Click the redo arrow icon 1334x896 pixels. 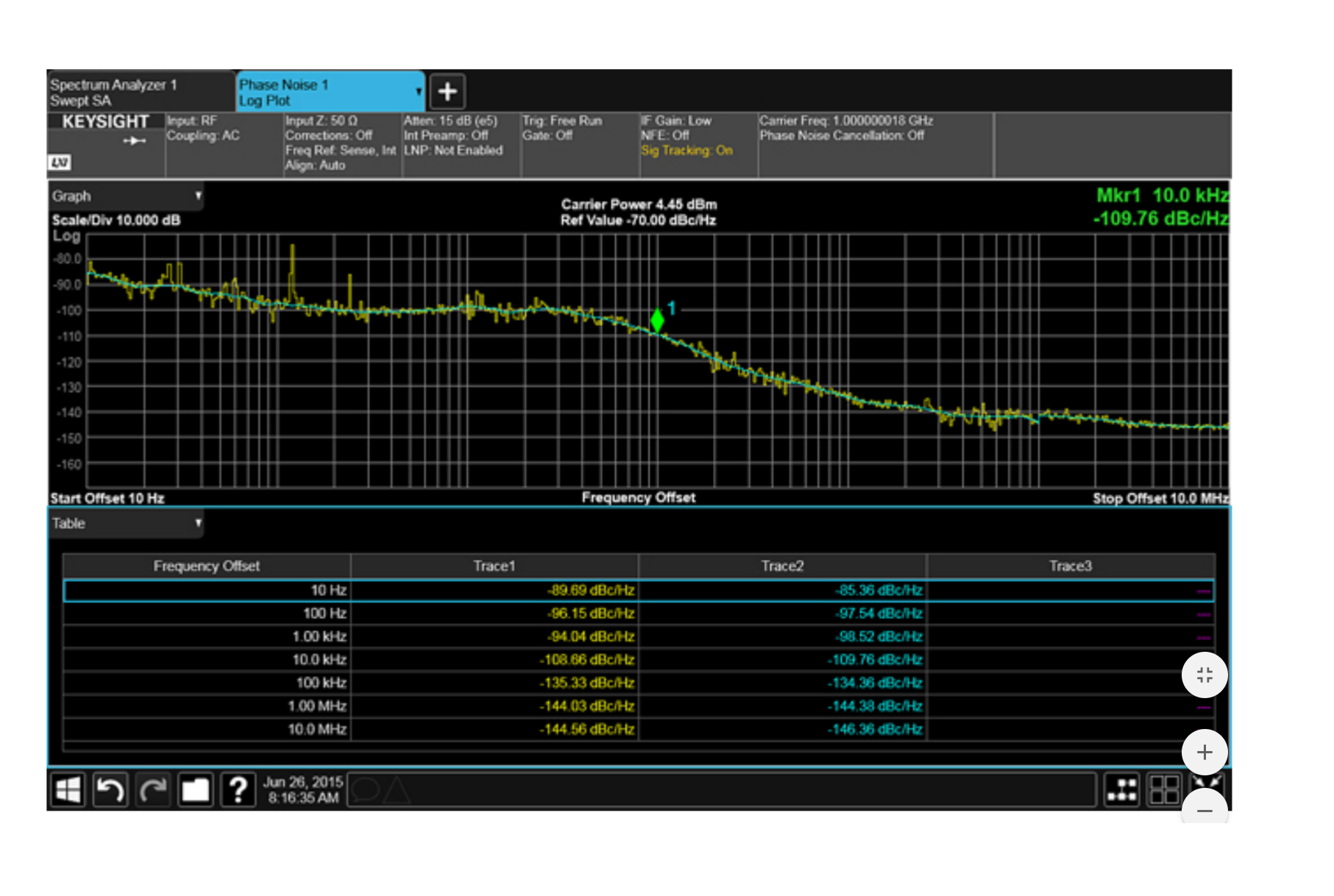pyautogui.click(x=153, y=791)
